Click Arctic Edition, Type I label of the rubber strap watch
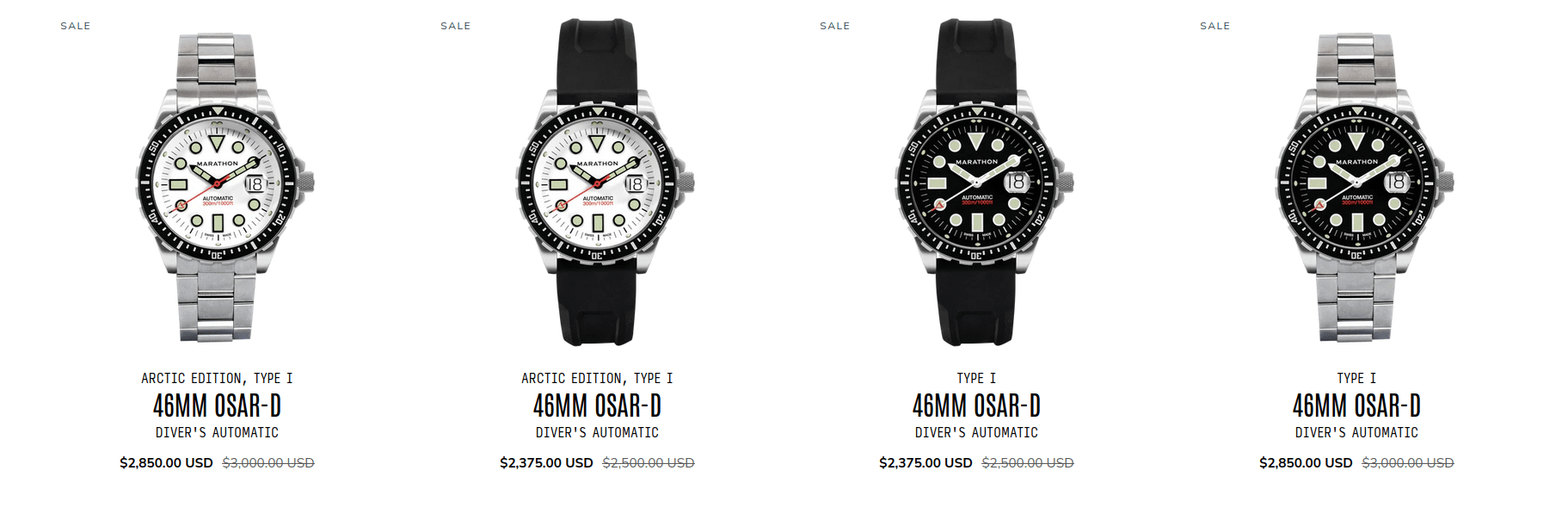Screen dimensions: 1568x520 [x=597, y=378]
